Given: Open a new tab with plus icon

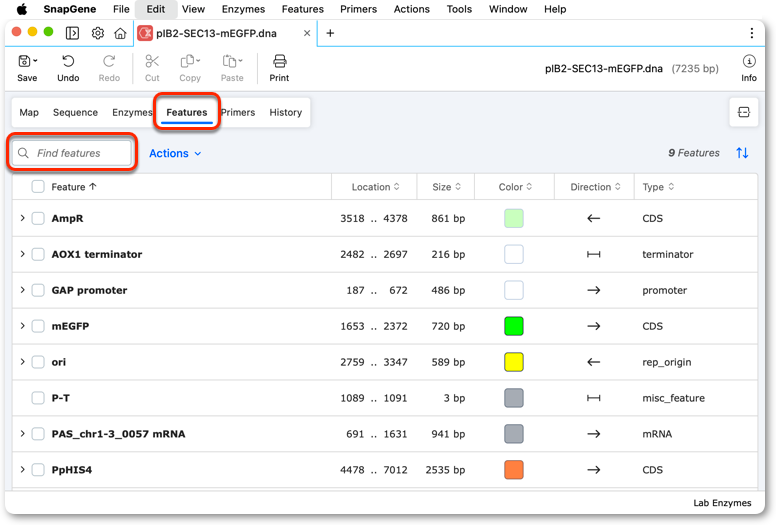Looking at the screenshot, I should 330,33.
